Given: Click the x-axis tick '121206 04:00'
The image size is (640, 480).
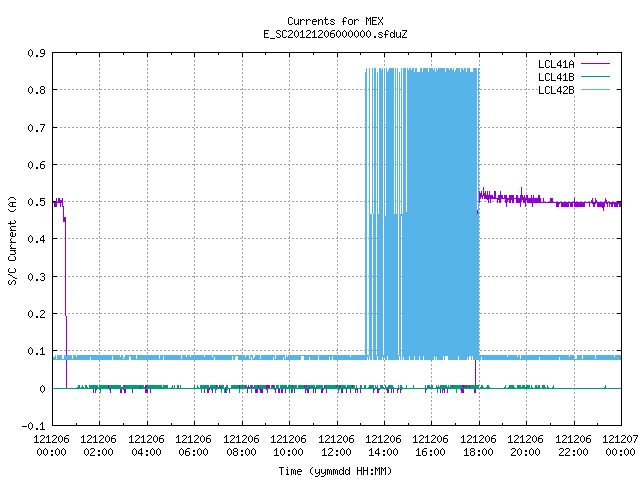Looking at the screenshot, I should [x=146, y=446].
